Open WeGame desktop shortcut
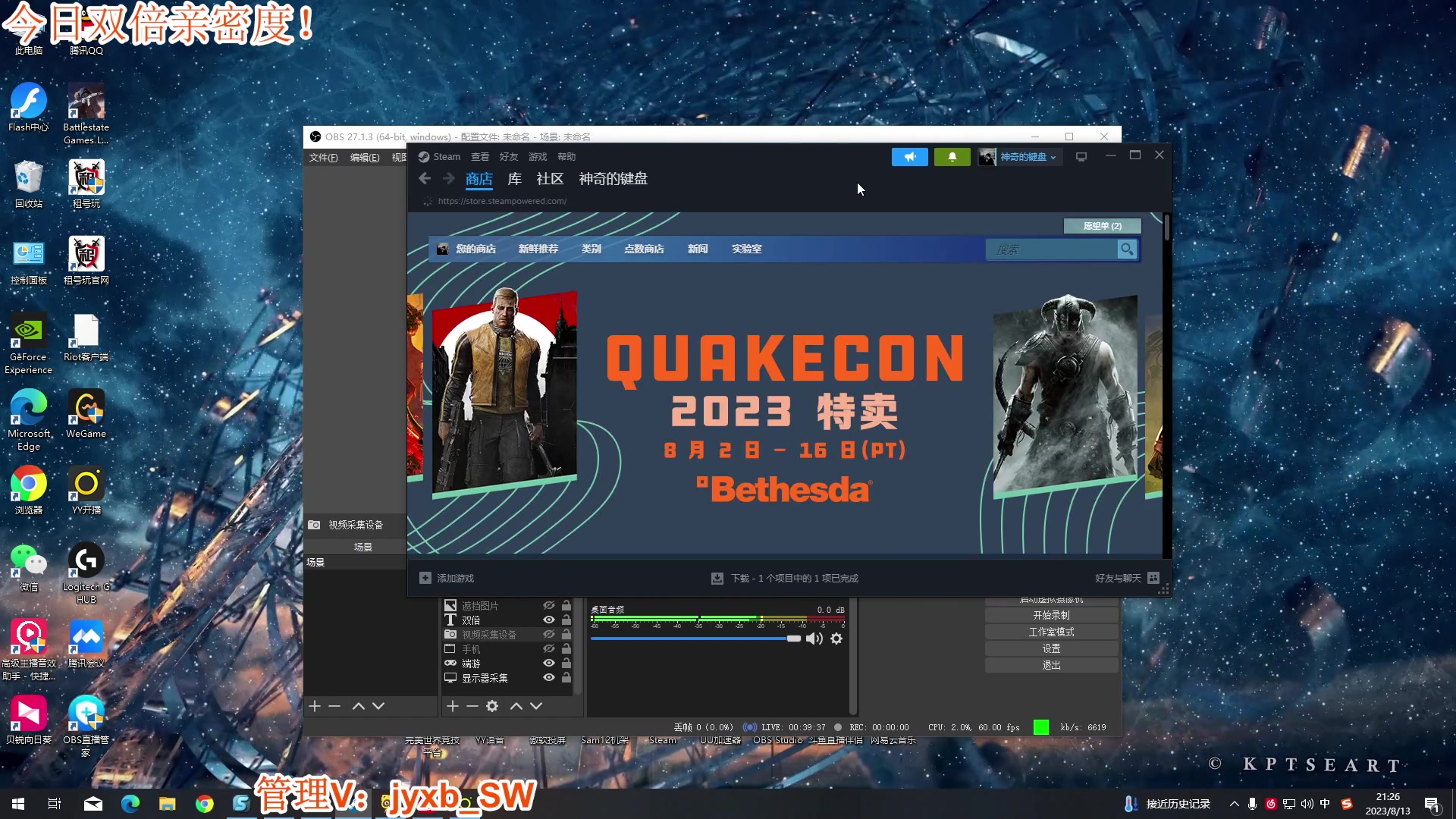 (x=86, y=414)
